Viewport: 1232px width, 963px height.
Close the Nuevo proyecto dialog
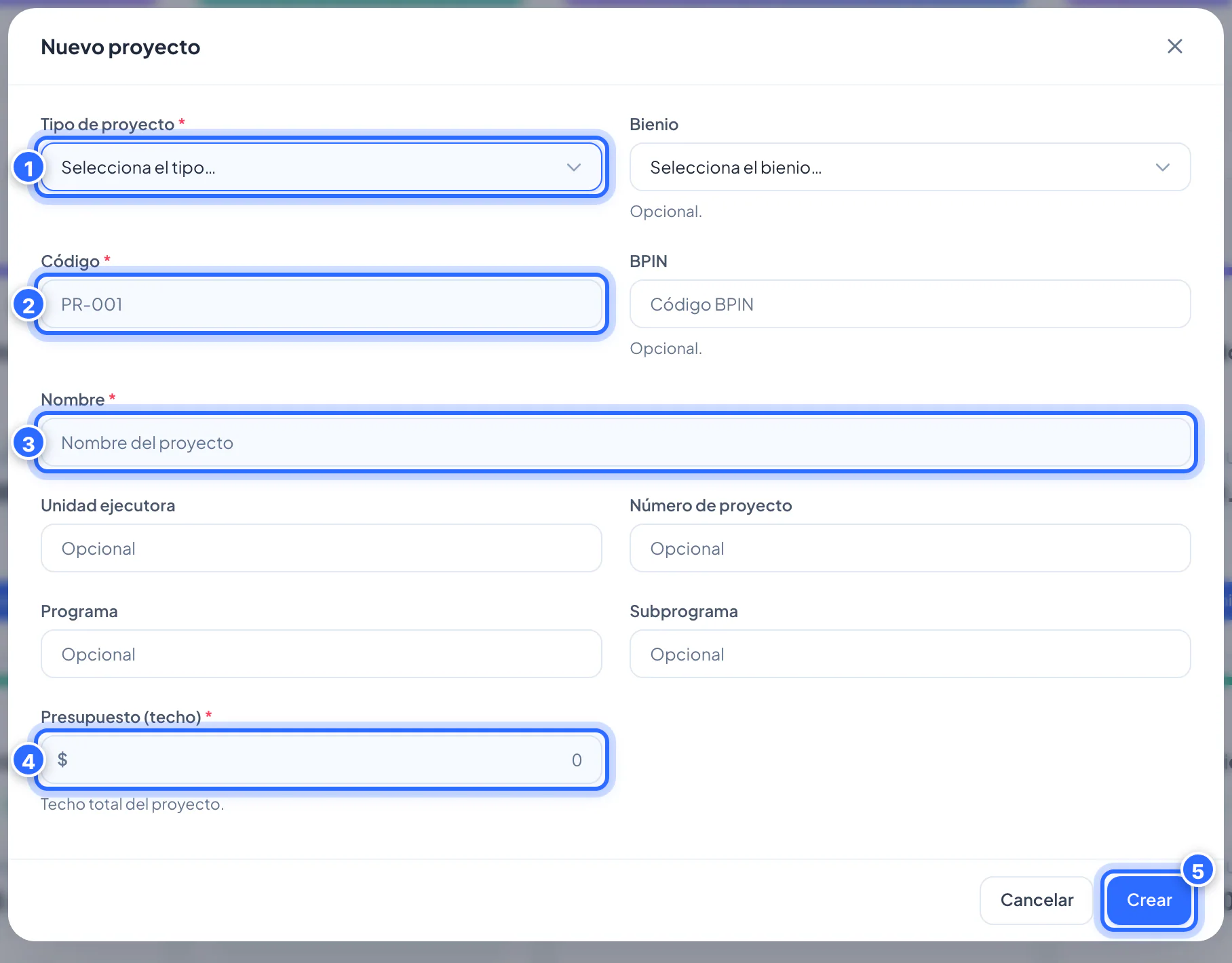point(1174,46)
